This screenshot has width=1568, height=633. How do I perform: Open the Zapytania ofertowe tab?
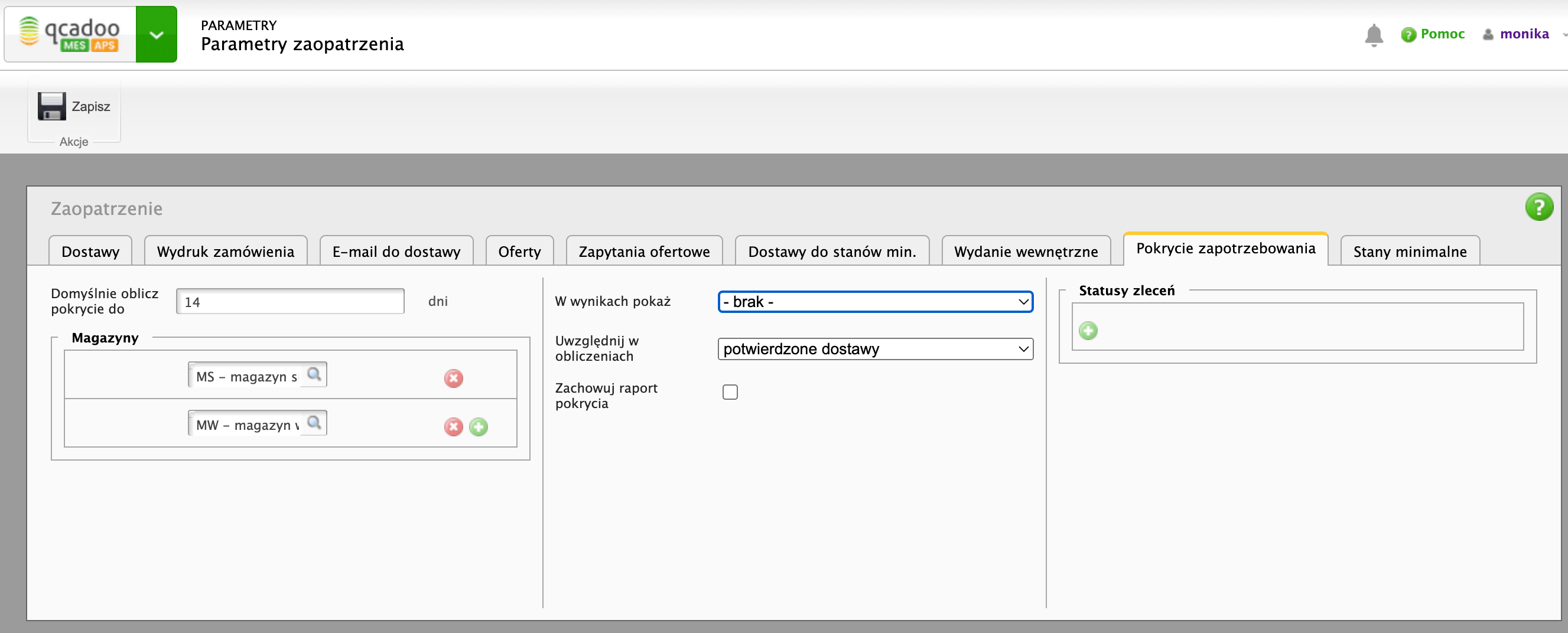(x=644, y=252)
